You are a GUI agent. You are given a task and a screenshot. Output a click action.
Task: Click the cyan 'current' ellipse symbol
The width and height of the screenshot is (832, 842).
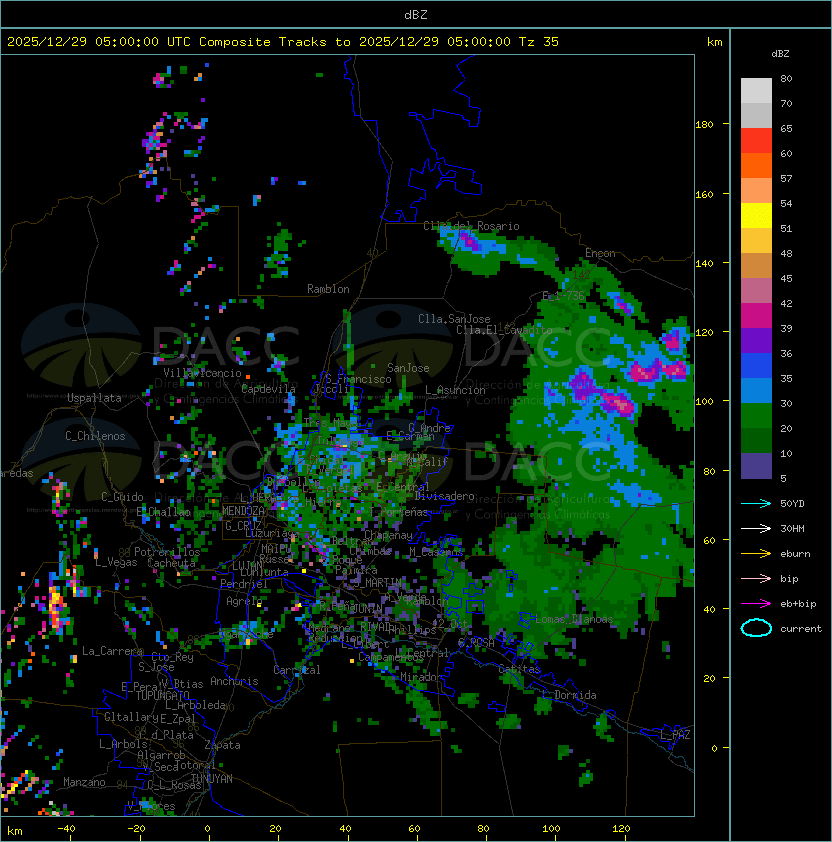pyautogui.click(x=756, y=628)
